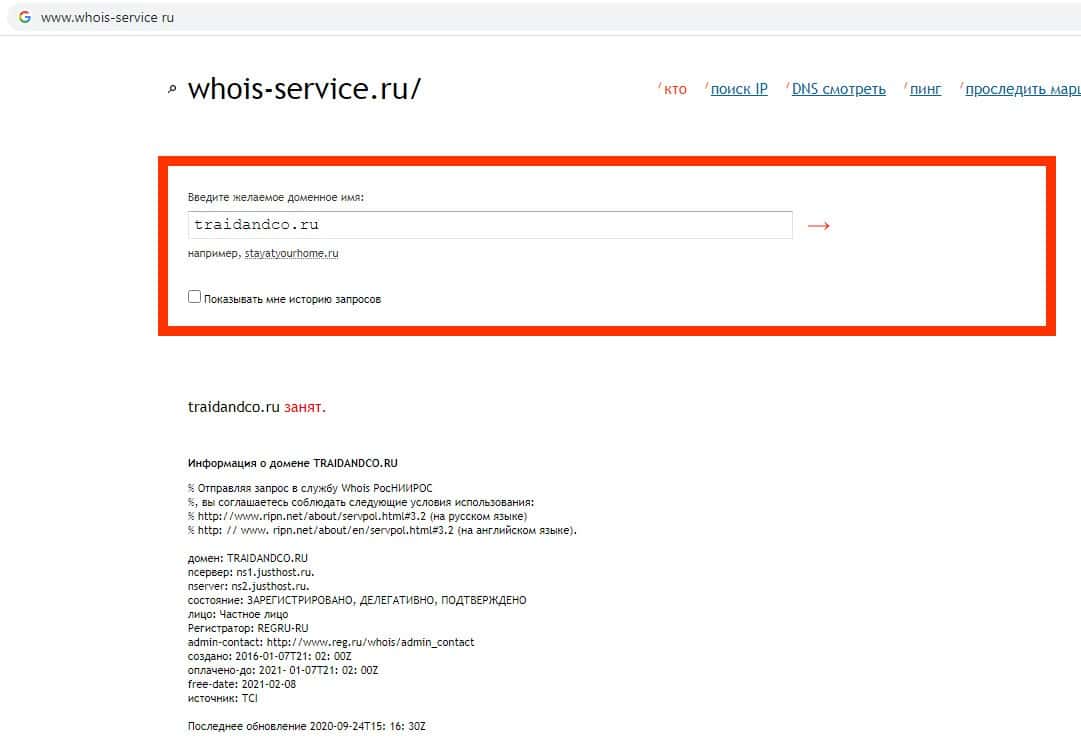Click the reg.ru admin-contact URL

pyautogui.click(x=370, y=642)
